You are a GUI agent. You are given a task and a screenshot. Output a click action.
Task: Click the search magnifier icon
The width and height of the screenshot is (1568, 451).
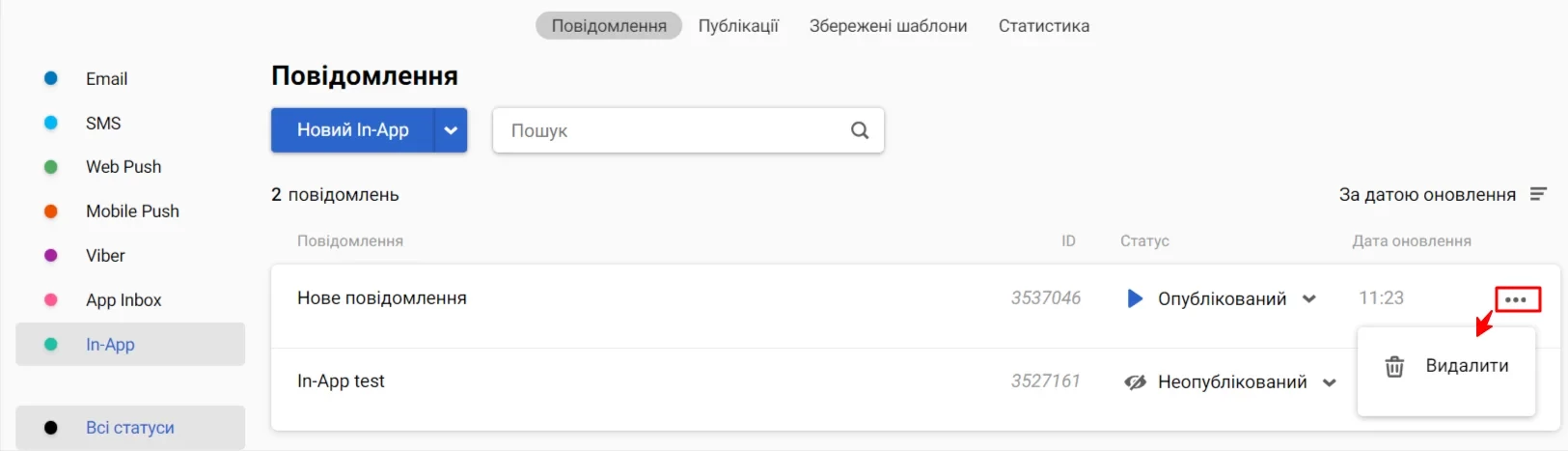pyautogui.click(x=860, y=129)
